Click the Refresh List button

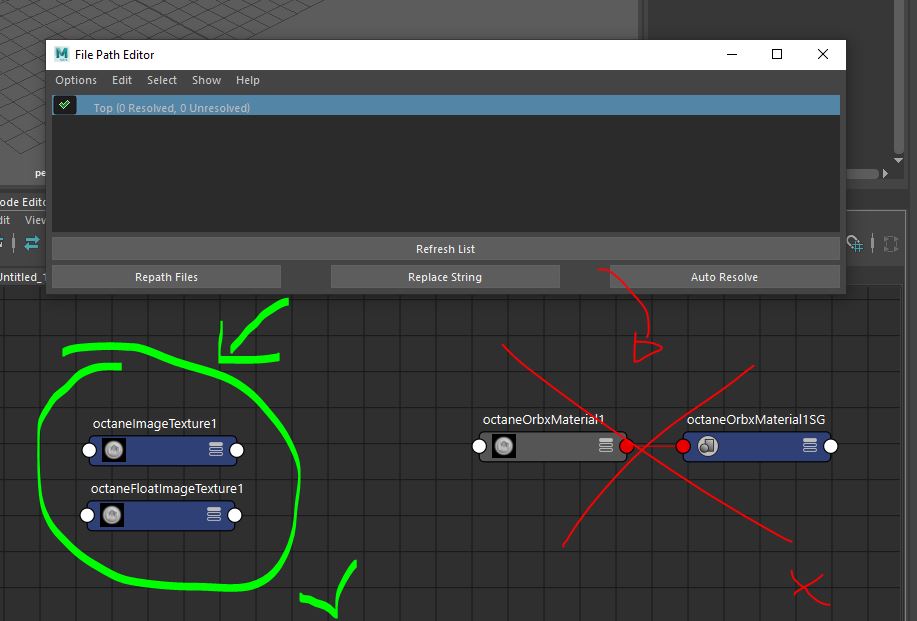click(446, 249)
